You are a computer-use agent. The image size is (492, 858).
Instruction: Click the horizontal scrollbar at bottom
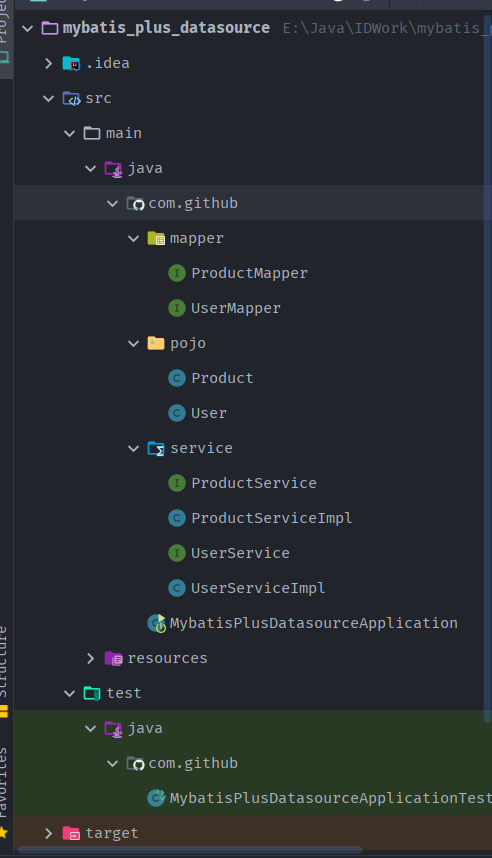(190, 850)
